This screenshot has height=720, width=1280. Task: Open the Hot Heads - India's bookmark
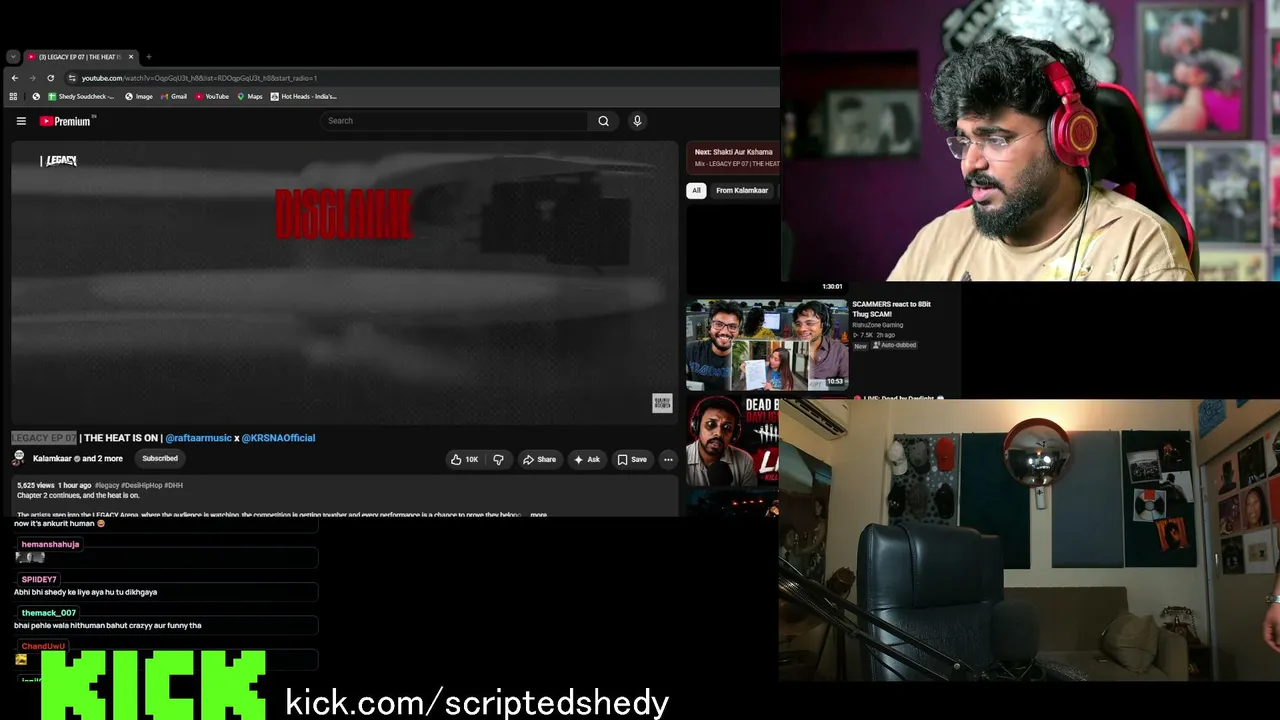[303, 97]
